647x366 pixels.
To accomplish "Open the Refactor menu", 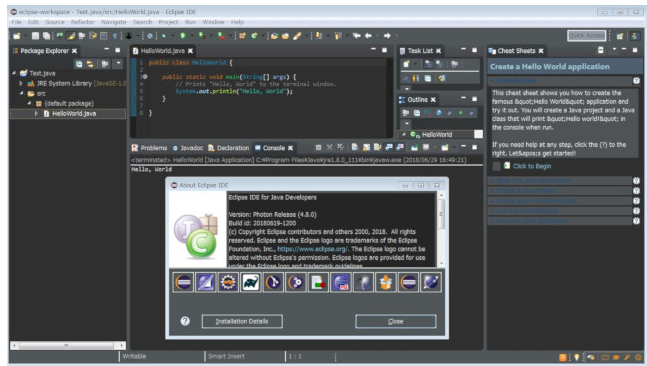I will click(x=83, y=22).
